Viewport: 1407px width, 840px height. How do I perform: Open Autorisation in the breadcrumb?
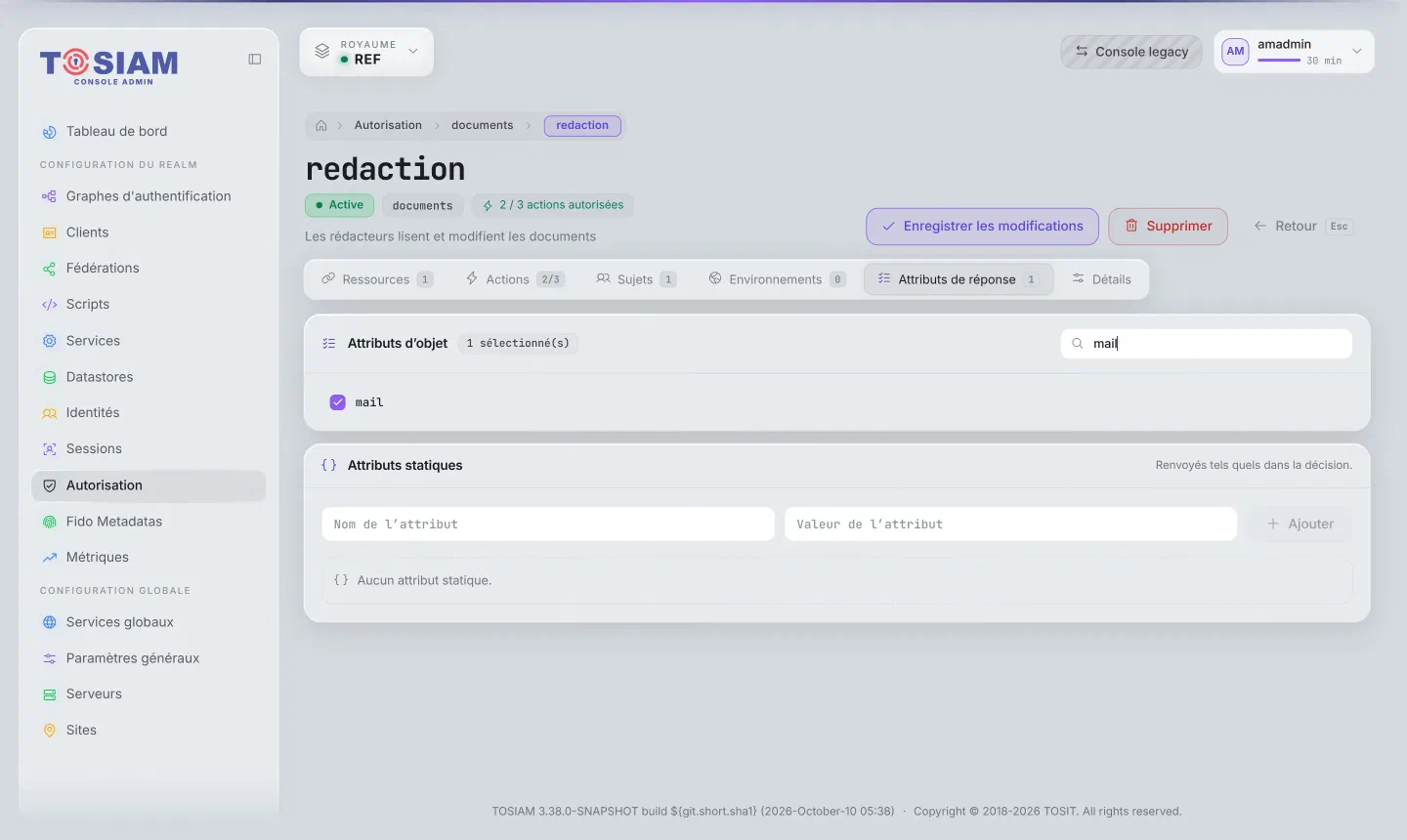pyautogui.click(x=388, y=126)
